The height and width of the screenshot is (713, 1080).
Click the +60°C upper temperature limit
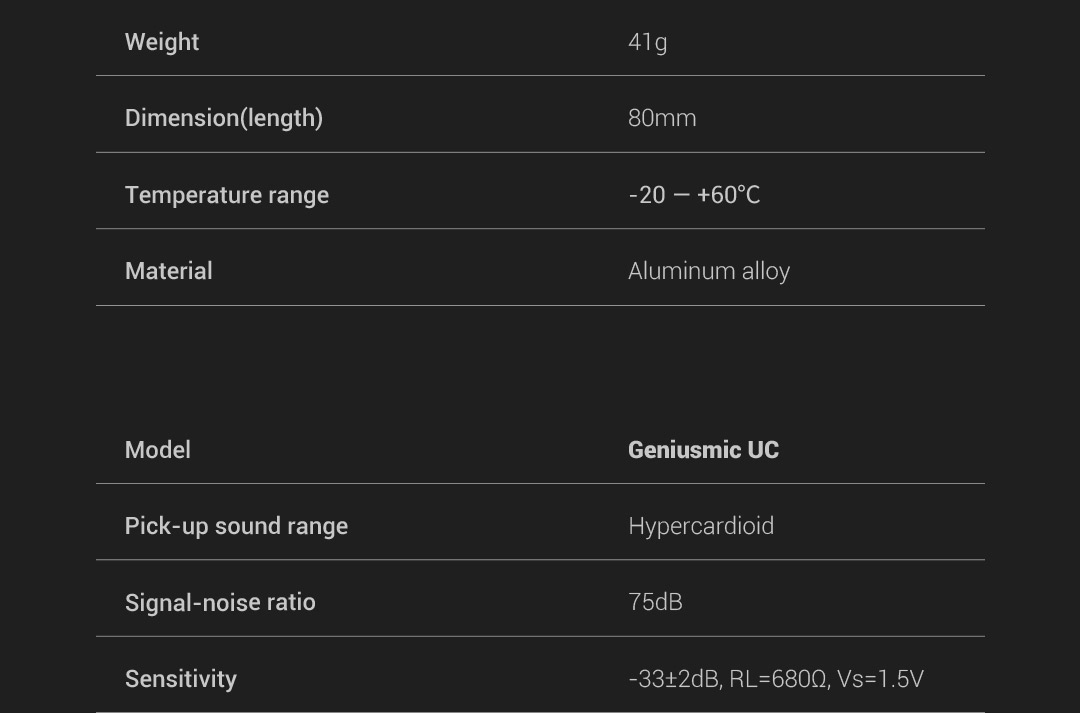729,195
